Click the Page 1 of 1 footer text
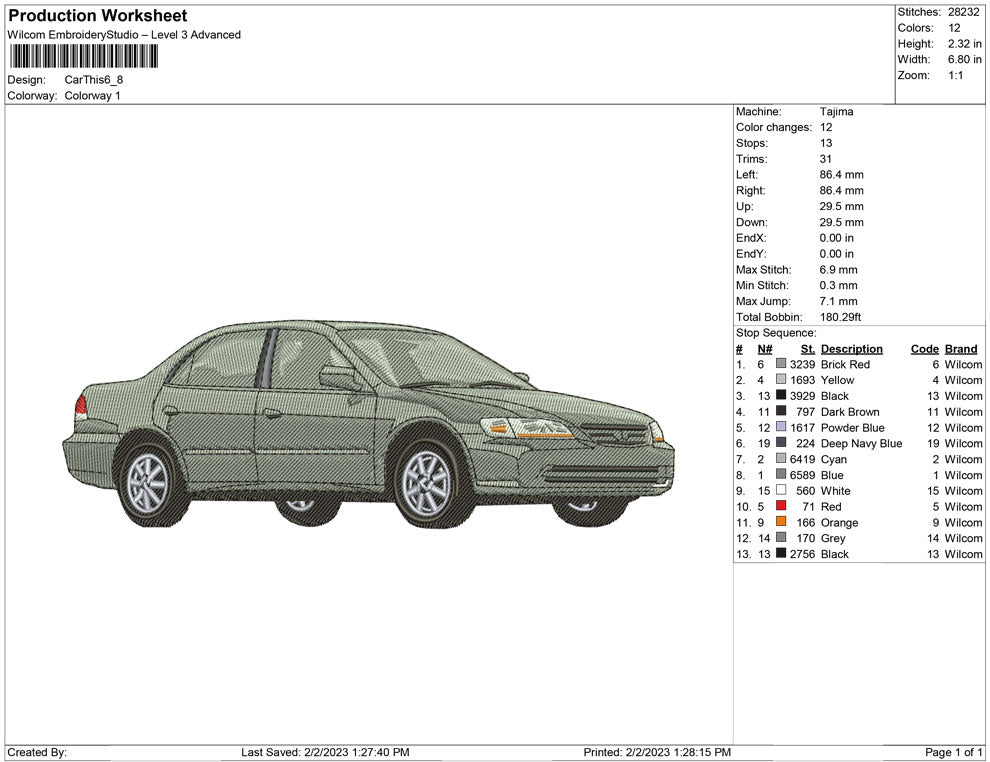This screenshot has height=762, width=990. click(x=954, y=752)
